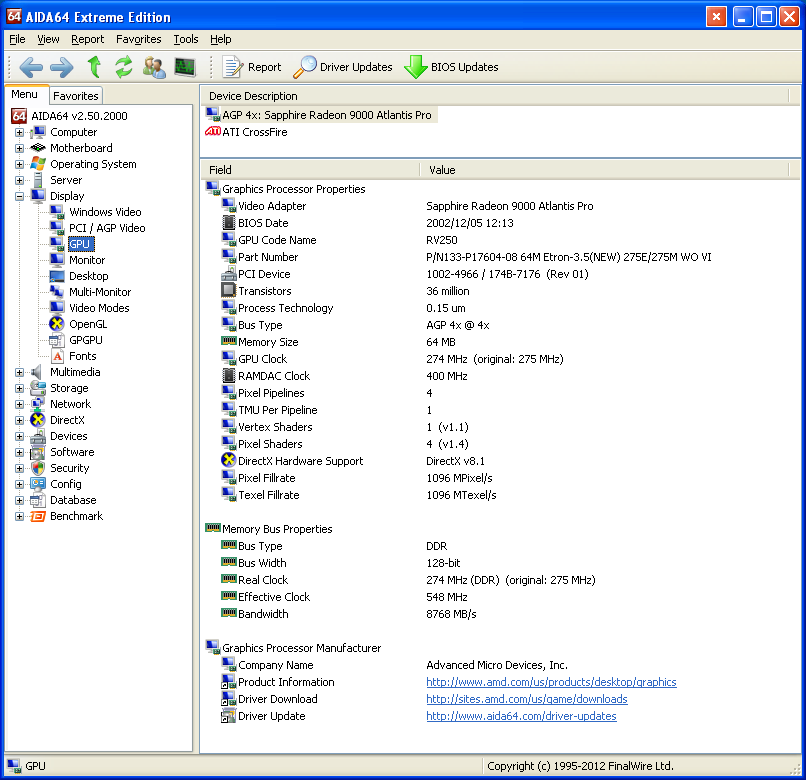
Task: Expand the Computer tree node
Action: (x=19, y=133)
